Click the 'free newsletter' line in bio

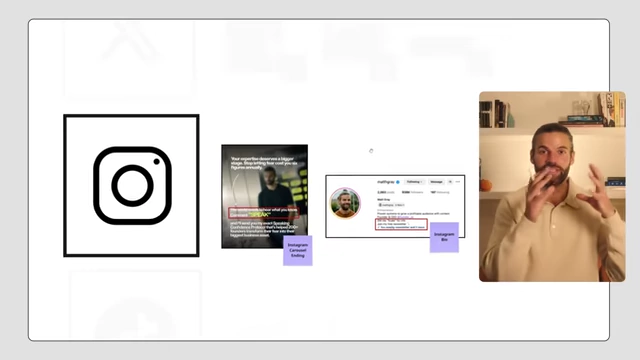coord(392,224)
